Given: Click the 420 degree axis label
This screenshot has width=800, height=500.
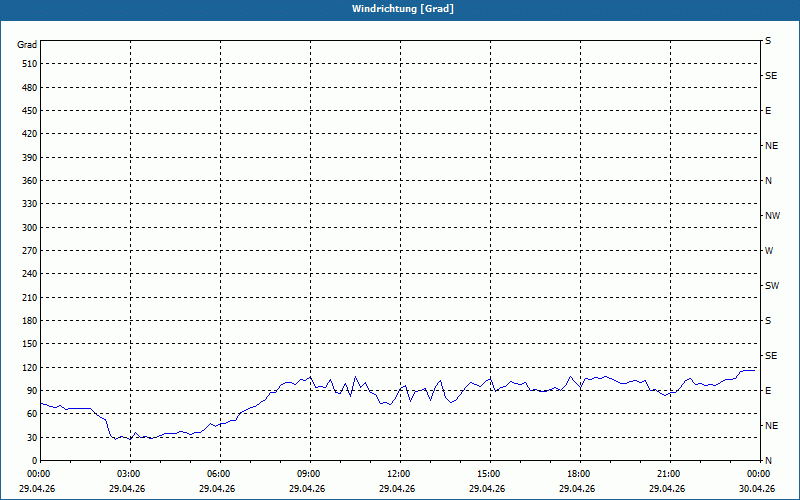Looking at the screenshot, I should coord(30,134).
